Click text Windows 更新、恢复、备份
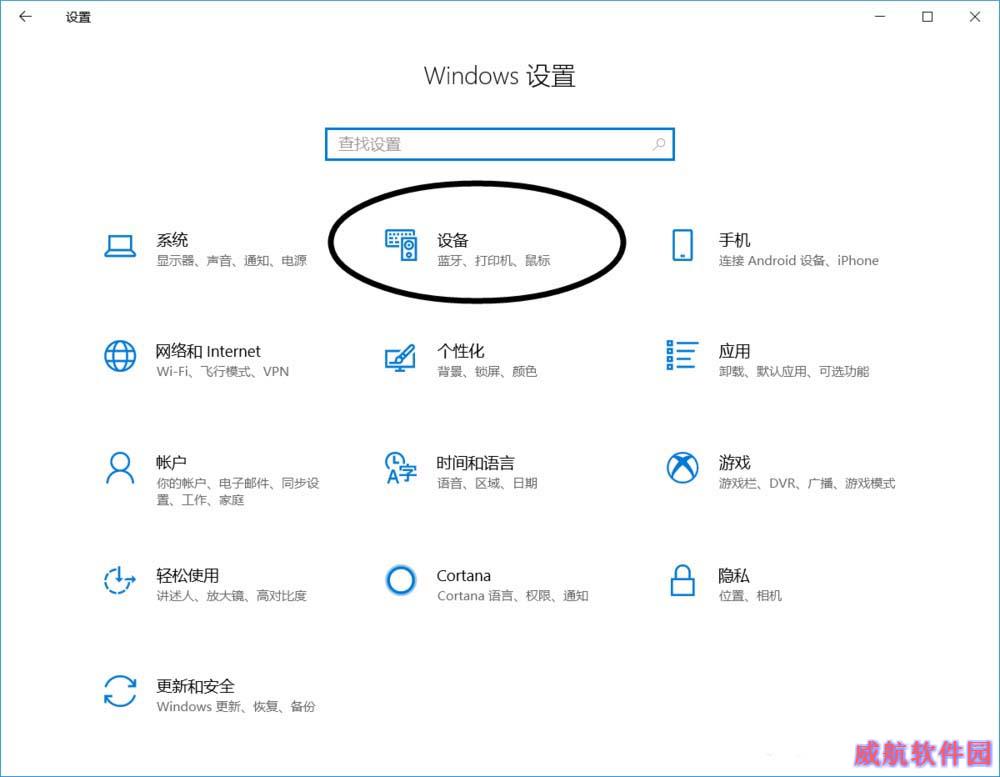The height and width of the screenshot is (777, 1000). tap(236, 706)
